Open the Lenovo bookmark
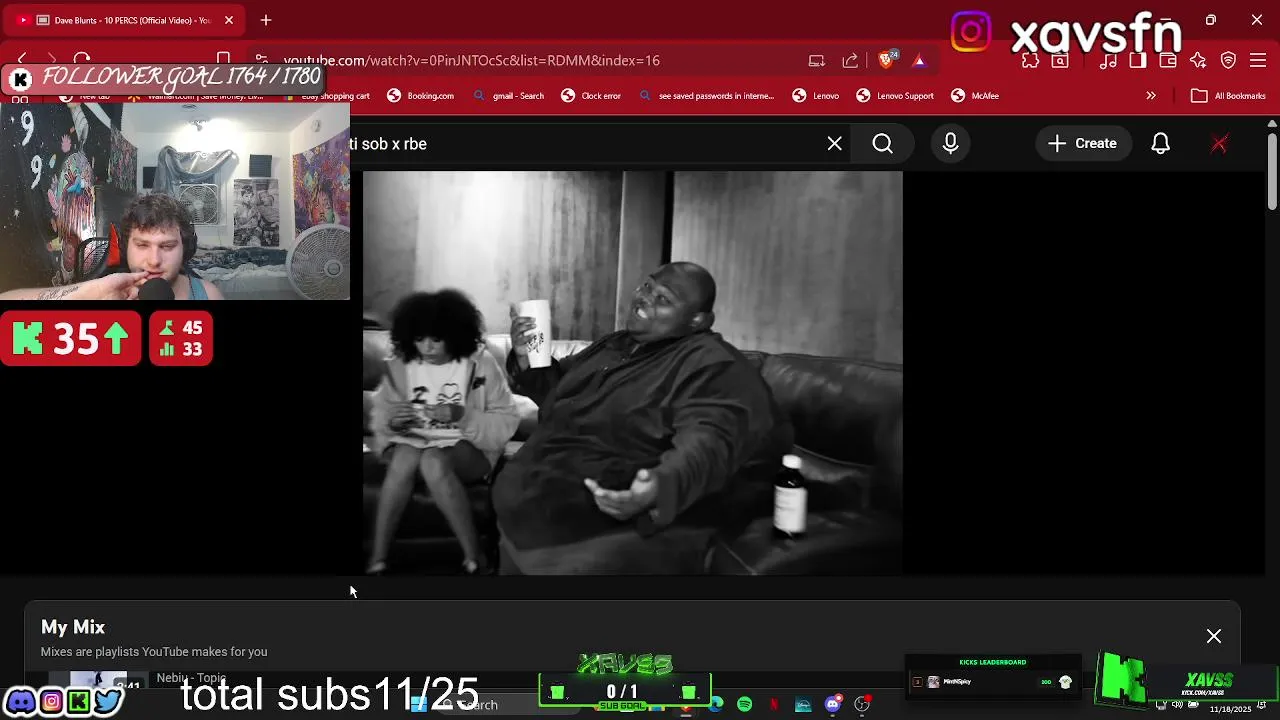Viewport: 1280px width, 720px height. pos(816,96)
